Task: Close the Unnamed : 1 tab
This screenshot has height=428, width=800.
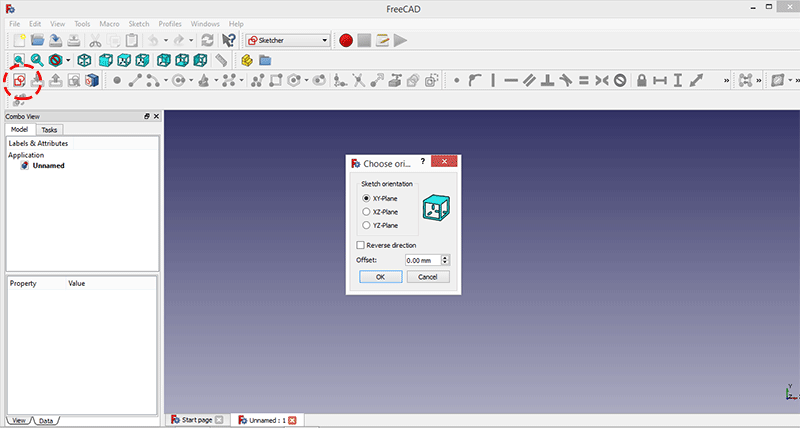Action: pyautogui.click(x=292, y=420)
